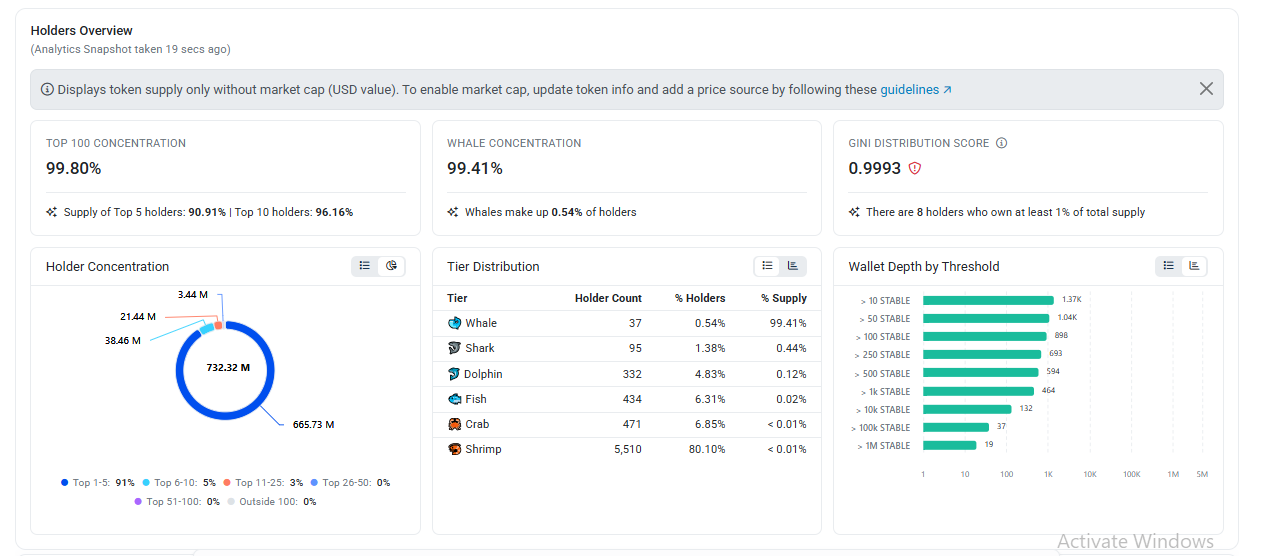
Task: Toggle the Top 11-25 legend entry
Action: (263, 483)
